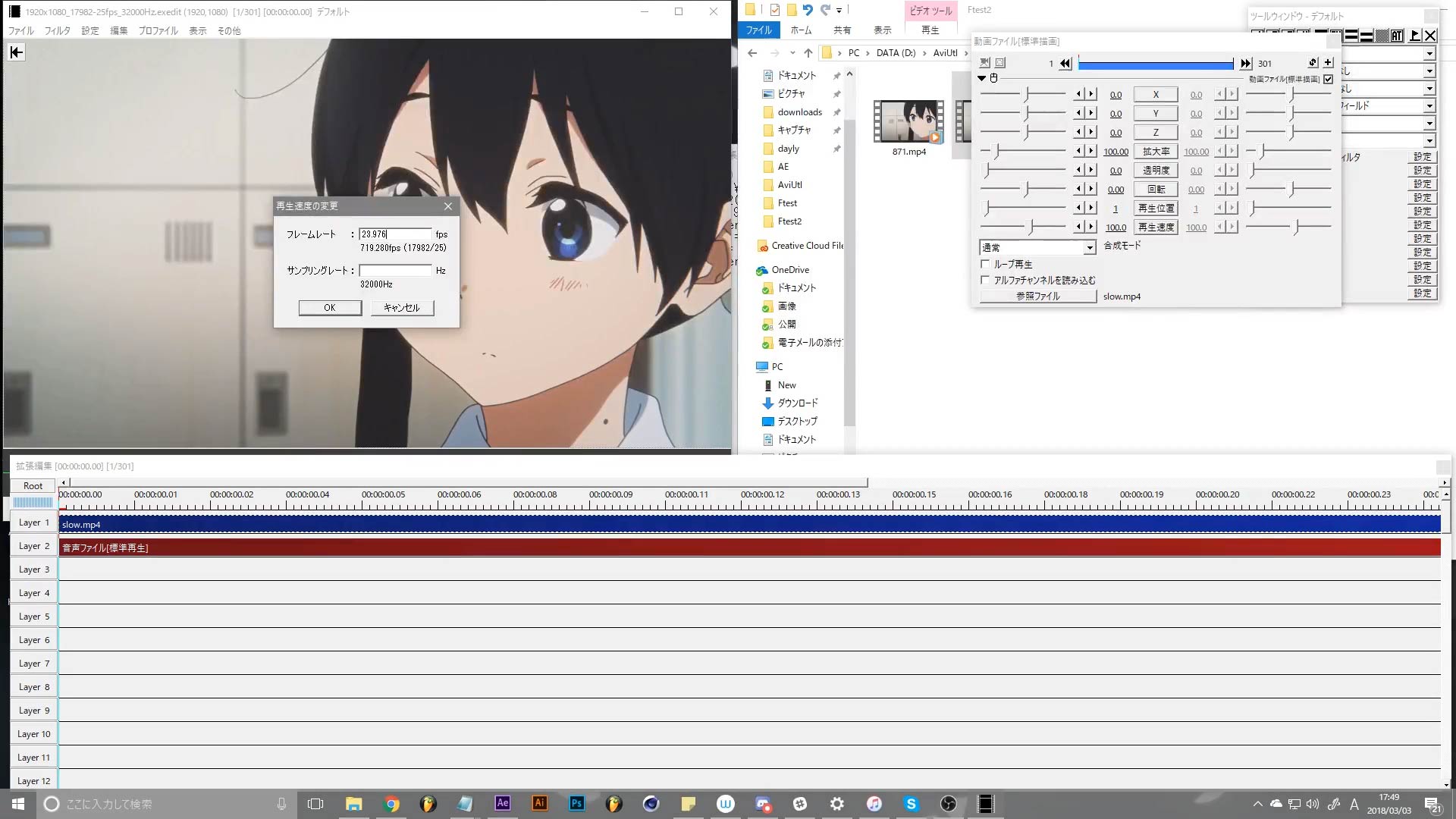Screen dimensions: 1456x819
Task: Click the add filter plus icon
Action: pos(1328,63)
